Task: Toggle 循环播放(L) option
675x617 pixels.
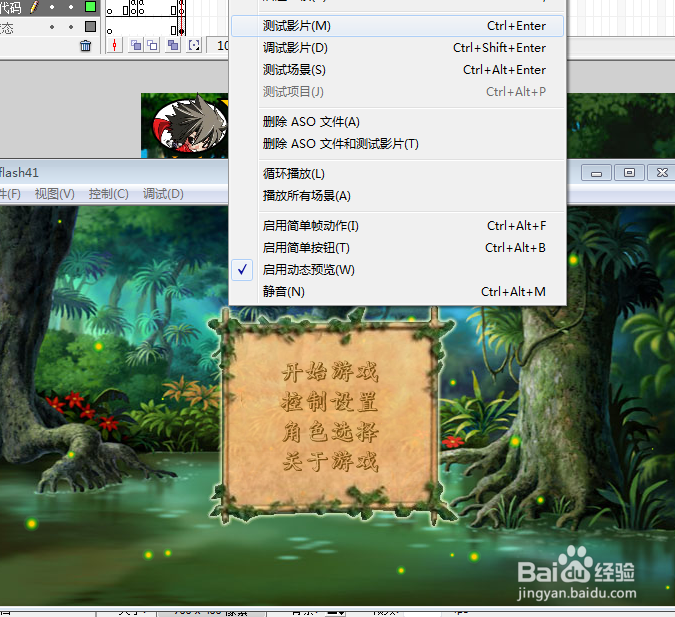Action: (397, 174)
